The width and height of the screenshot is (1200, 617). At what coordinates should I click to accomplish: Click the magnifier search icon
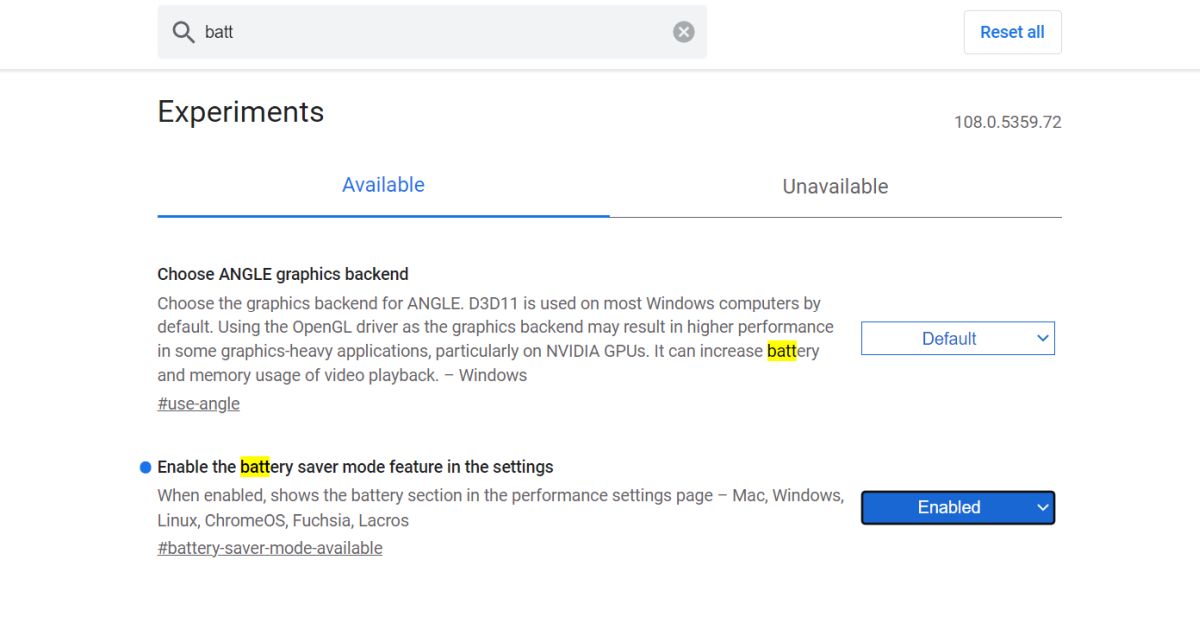tap(183, 32)
